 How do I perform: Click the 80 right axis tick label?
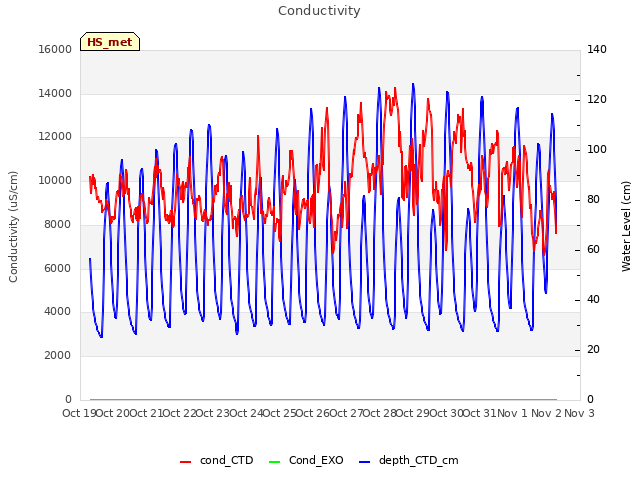[593, 200]
